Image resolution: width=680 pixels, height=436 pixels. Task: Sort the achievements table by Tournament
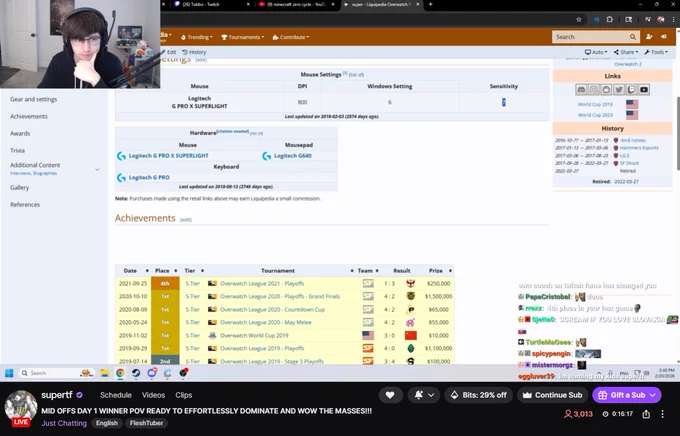pyautogui.click(x=352, y=271)
